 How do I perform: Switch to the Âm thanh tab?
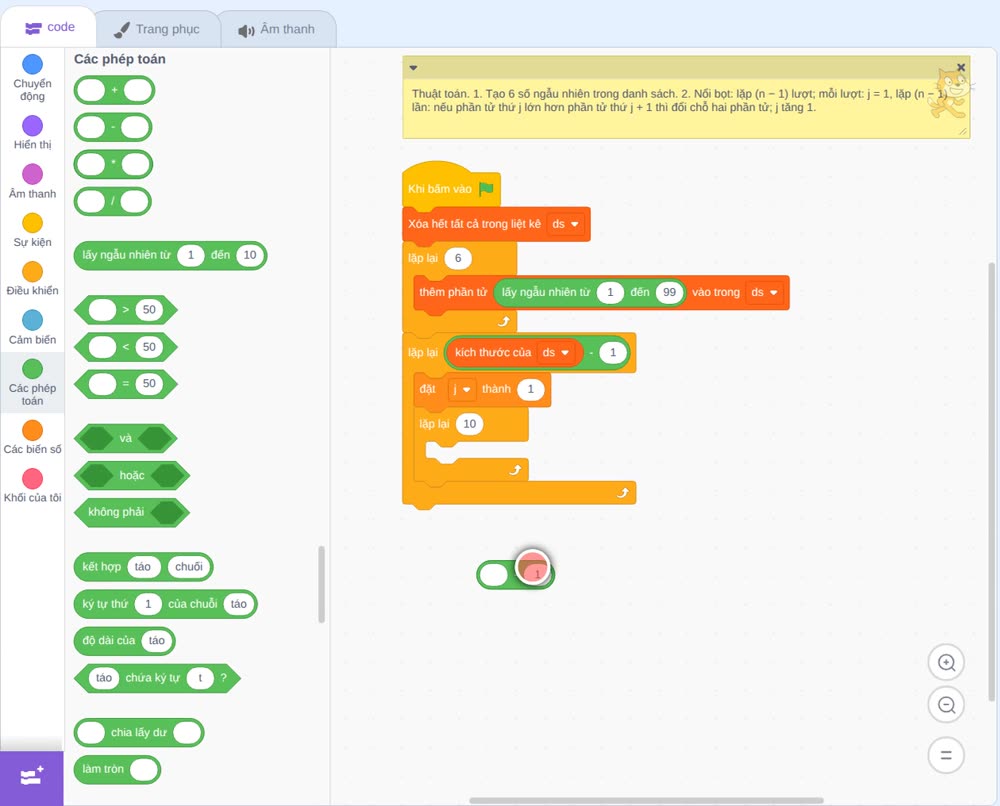[x=277, y=29]
